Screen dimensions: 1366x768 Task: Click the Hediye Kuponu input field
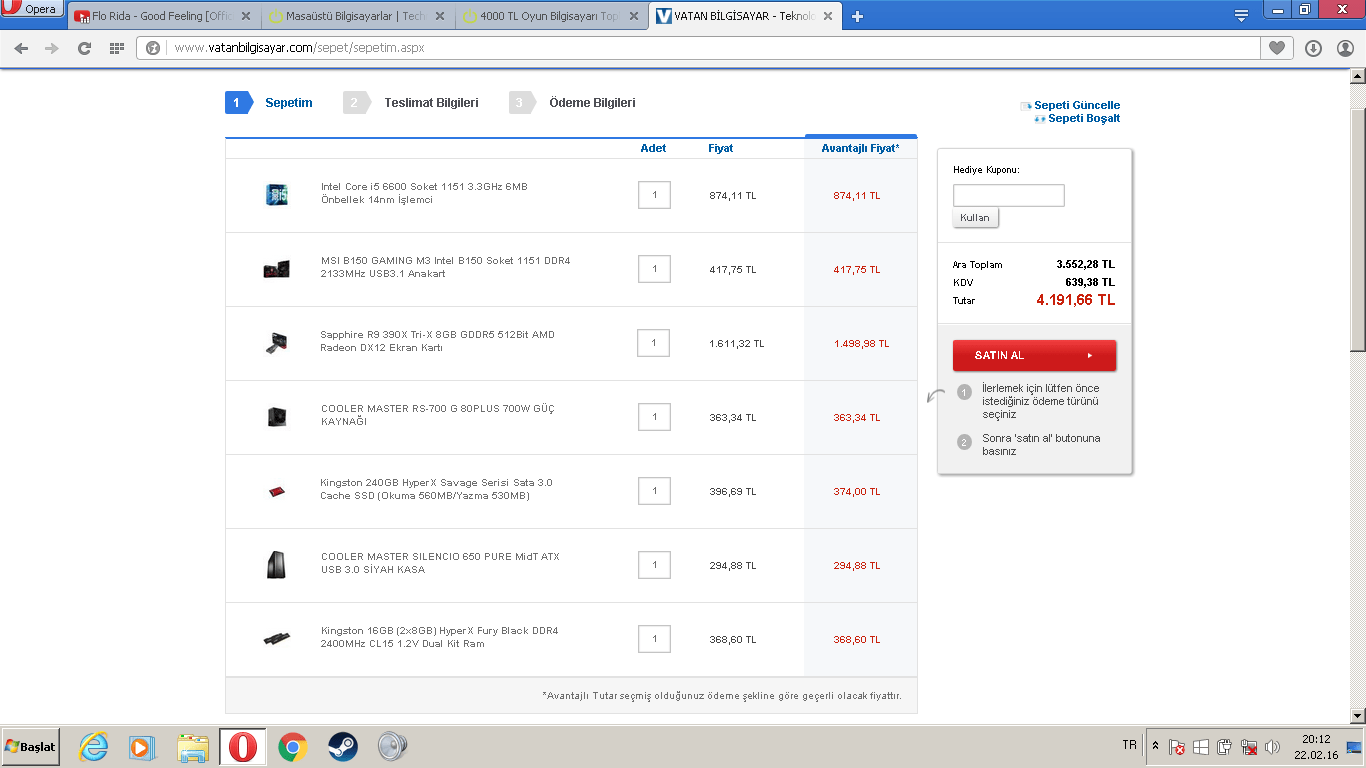pos(1008,195)
